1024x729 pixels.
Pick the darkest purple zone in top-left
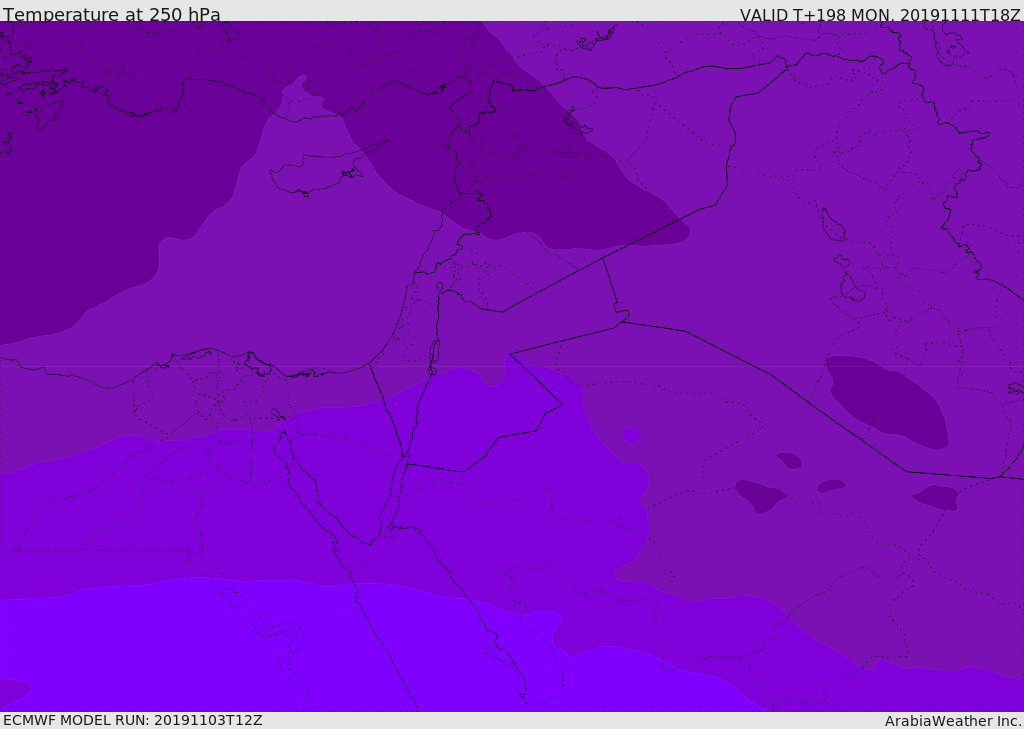pos(80,200)
